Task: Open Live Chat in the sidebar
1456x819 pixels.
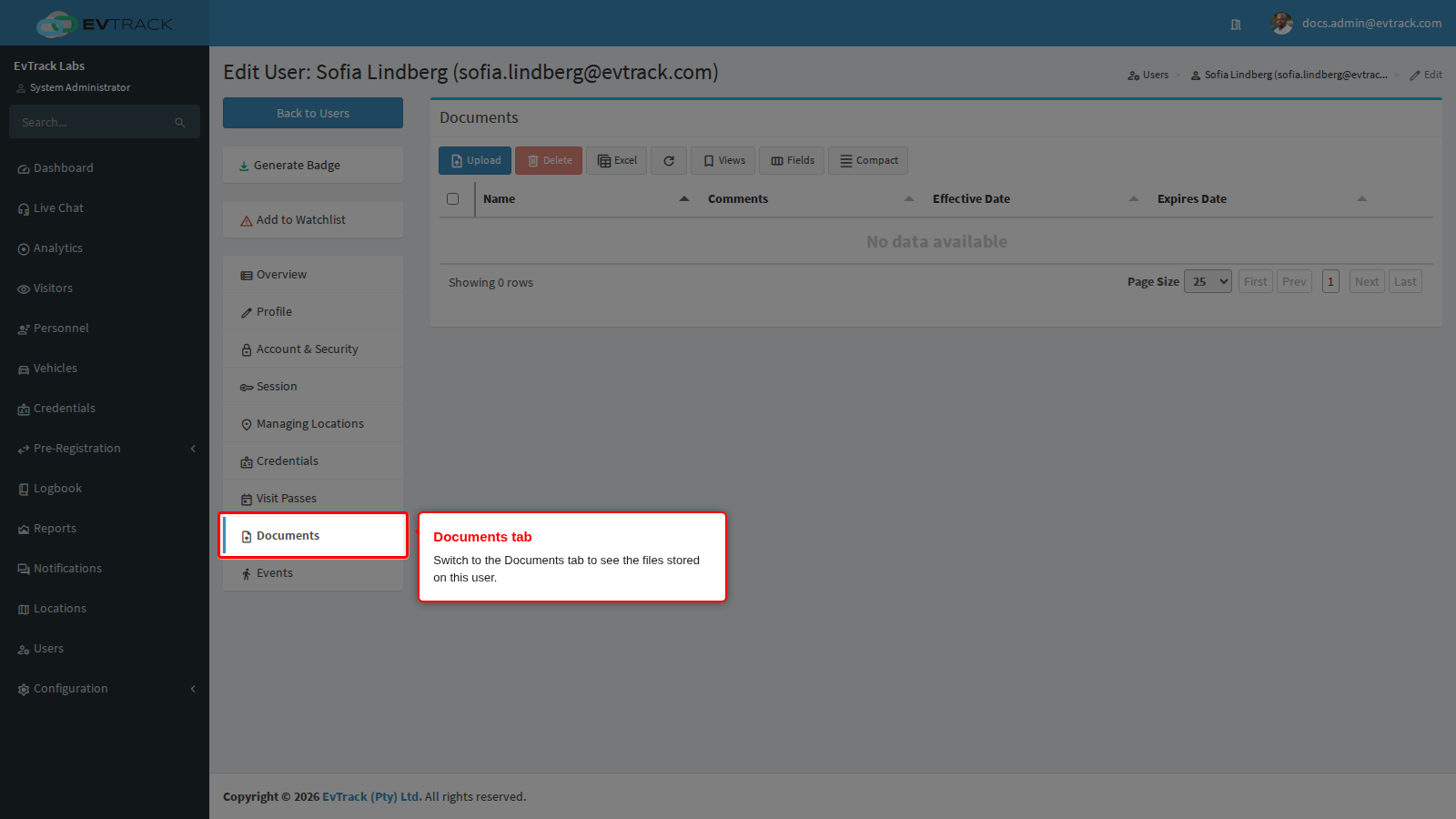Action: [x=105, y=208]
